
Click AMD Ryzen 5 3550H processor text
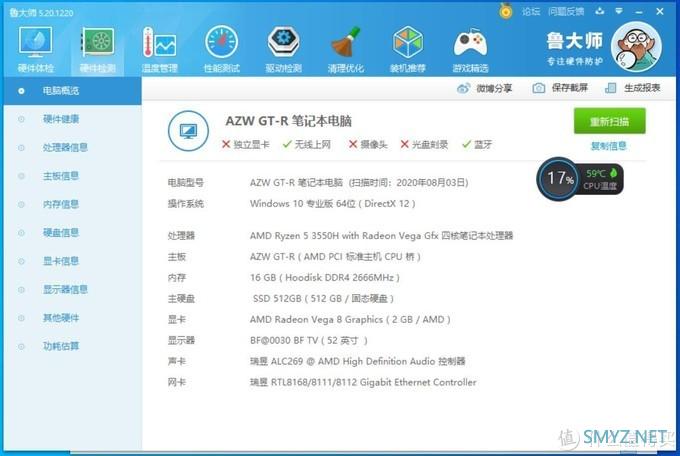[x=381, y=236]
